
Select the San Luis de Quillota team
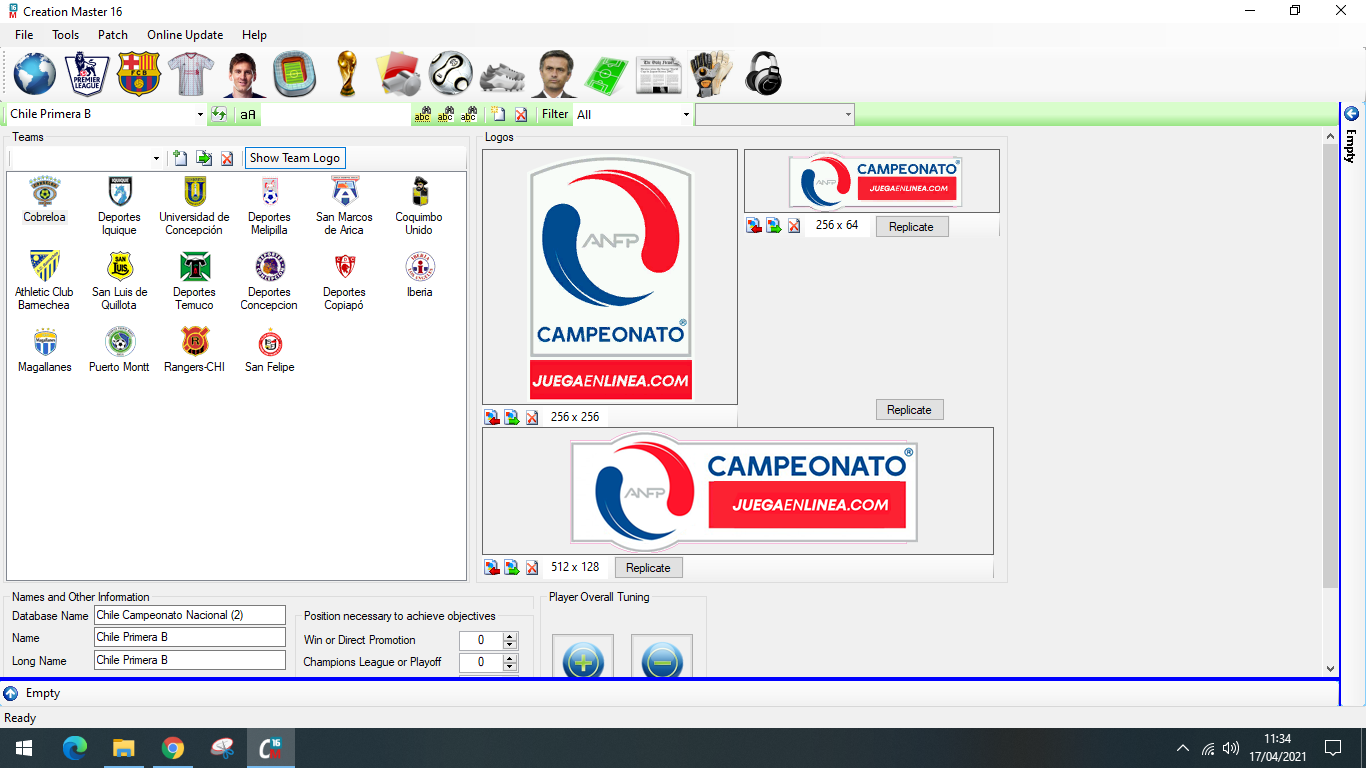coord(119,282)
